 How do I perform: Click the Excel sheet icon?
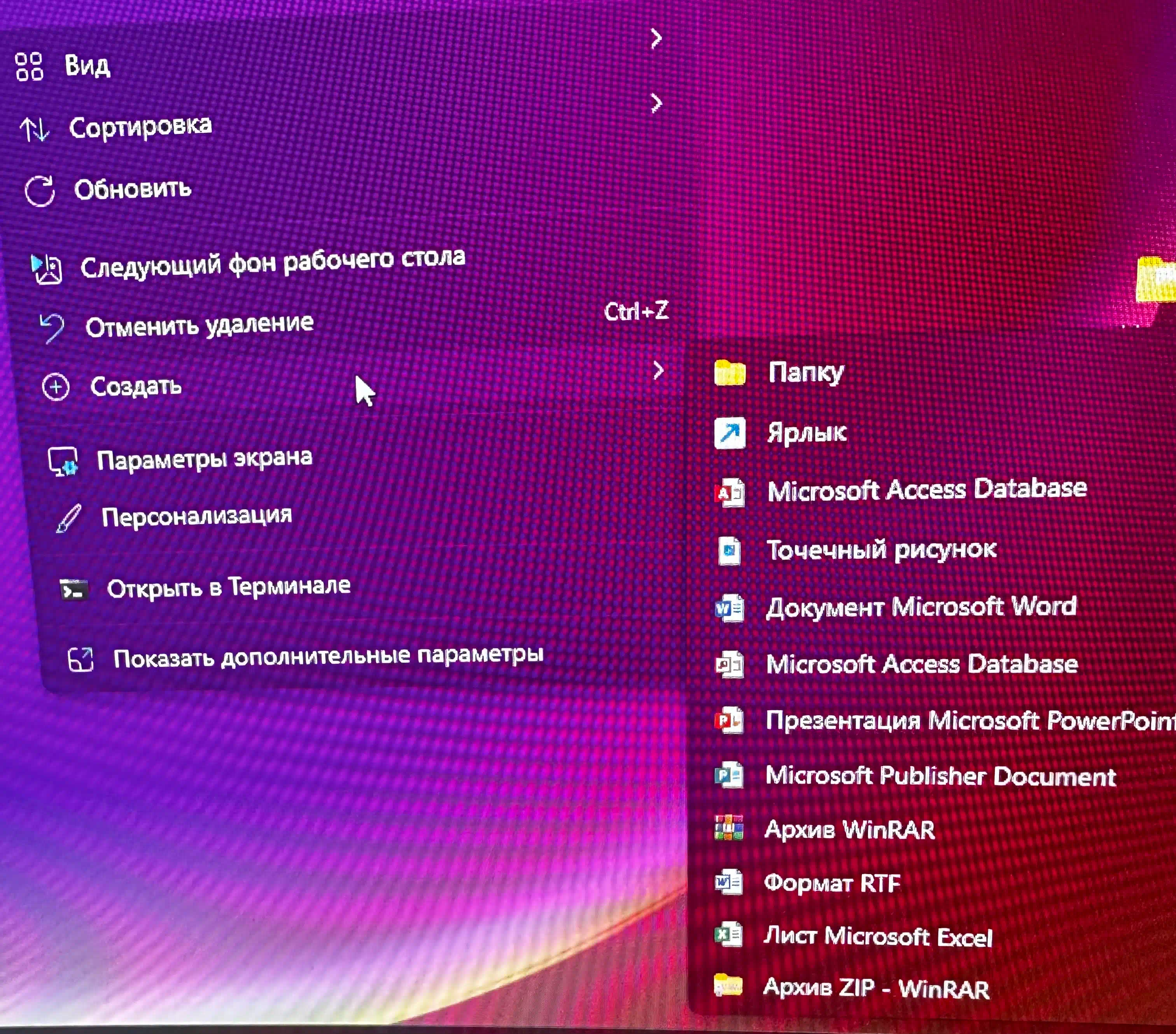point(728,934)
